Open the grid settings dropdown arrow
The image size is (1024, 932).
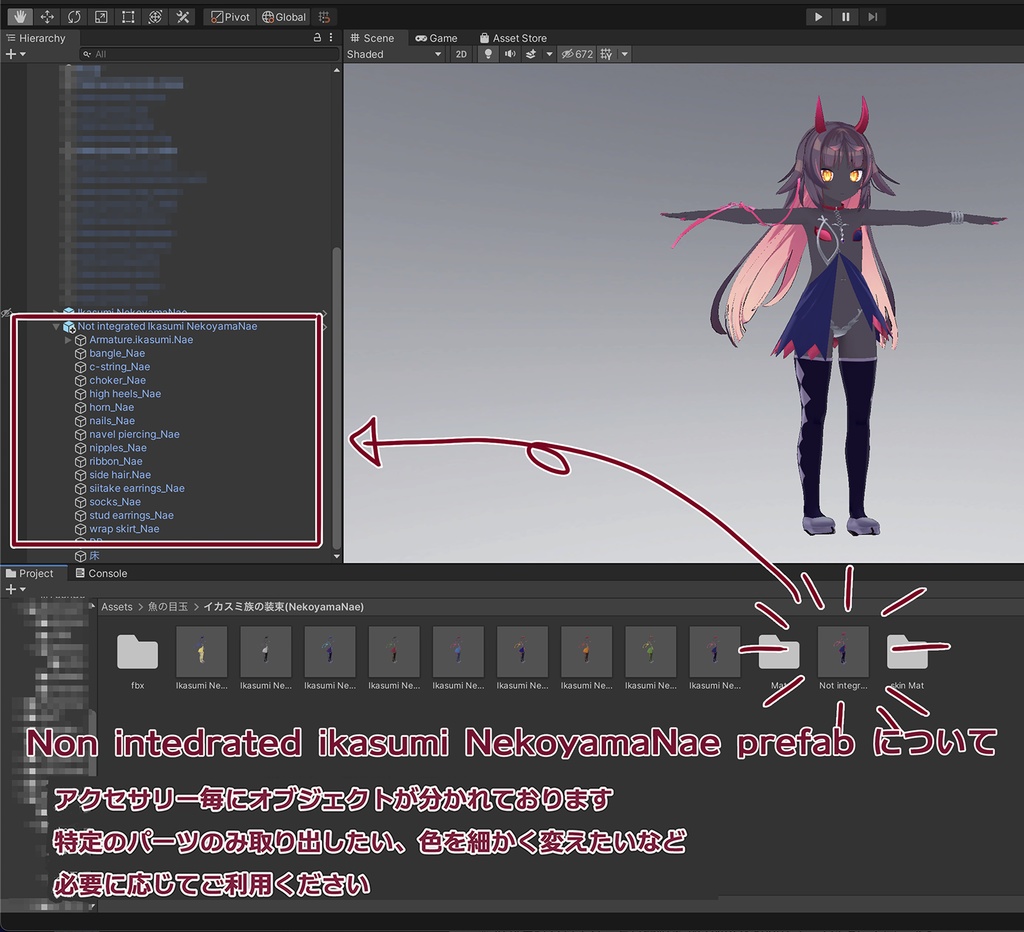tap(625, 54)
